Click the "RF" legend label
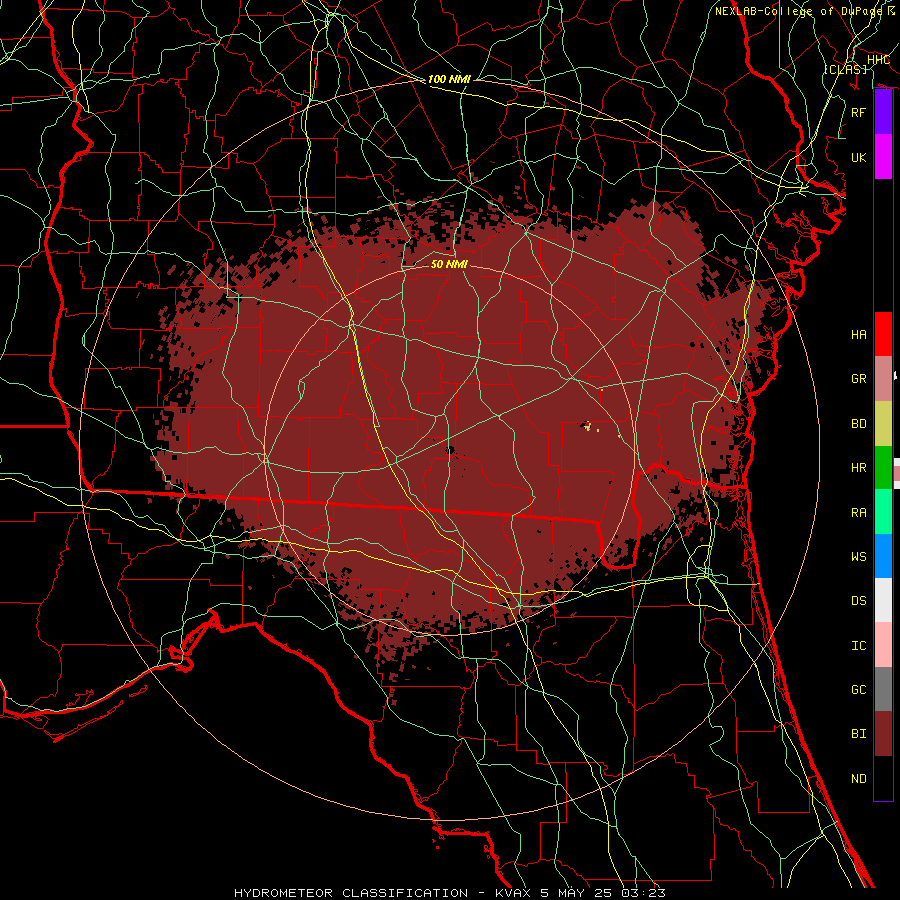The height and width of the screenshot is (900, 900). 858,112
